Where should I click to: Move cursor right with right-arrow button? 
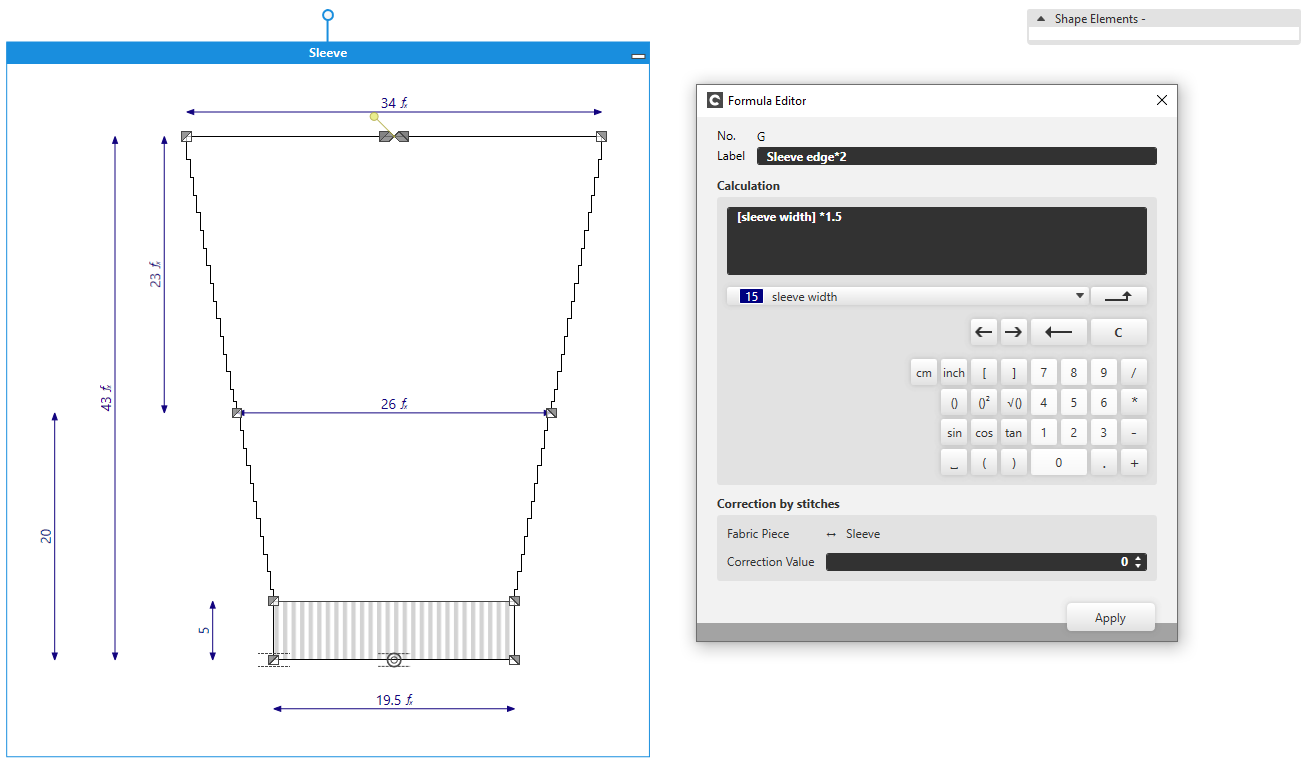(x=1013, y=332)
